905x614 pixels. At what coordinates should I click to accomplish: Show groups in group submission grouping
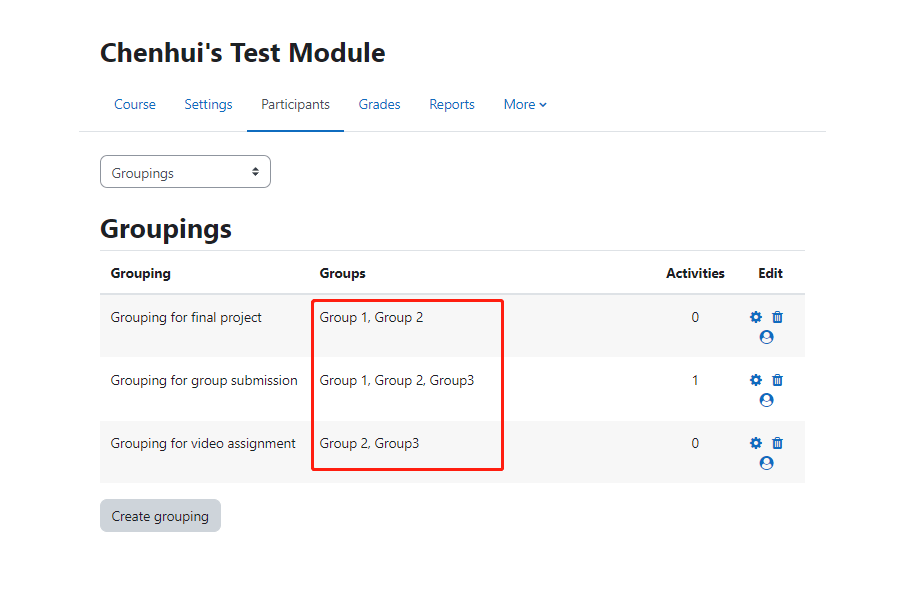pos(767,401)
